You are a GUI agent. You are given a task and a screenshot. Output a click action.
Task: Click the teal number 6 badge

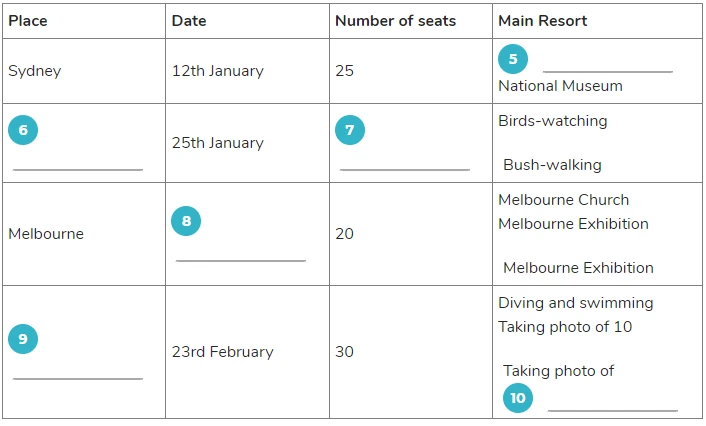click(23, 130)
